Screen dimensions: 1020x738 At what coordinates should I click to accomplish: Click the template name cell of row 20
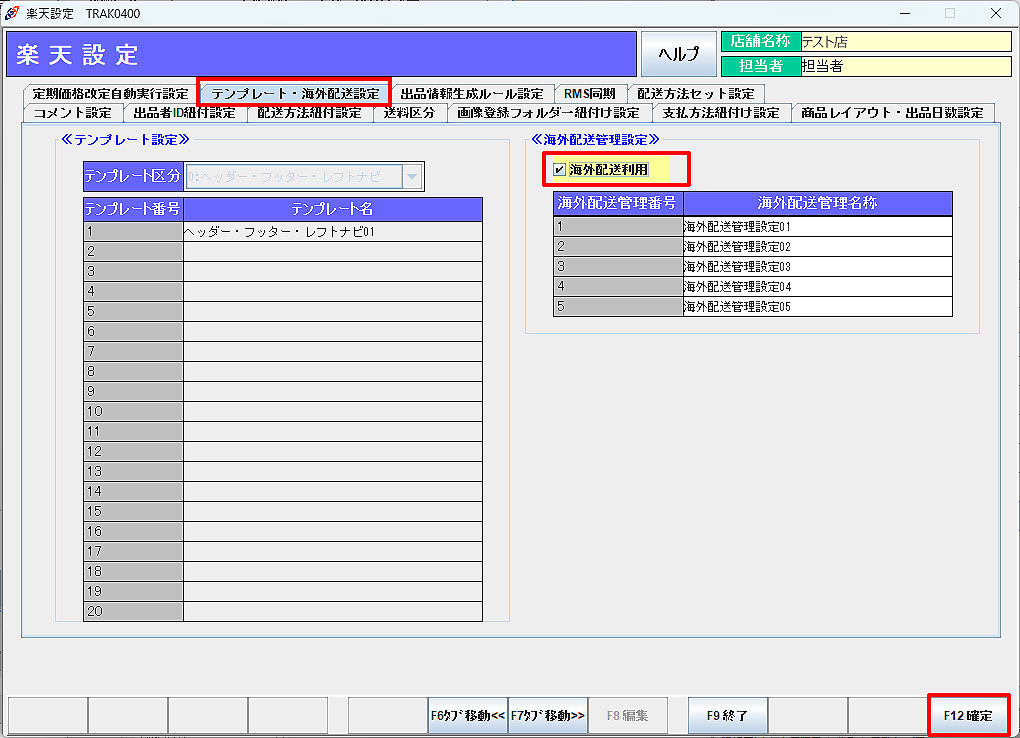[332, 611]
